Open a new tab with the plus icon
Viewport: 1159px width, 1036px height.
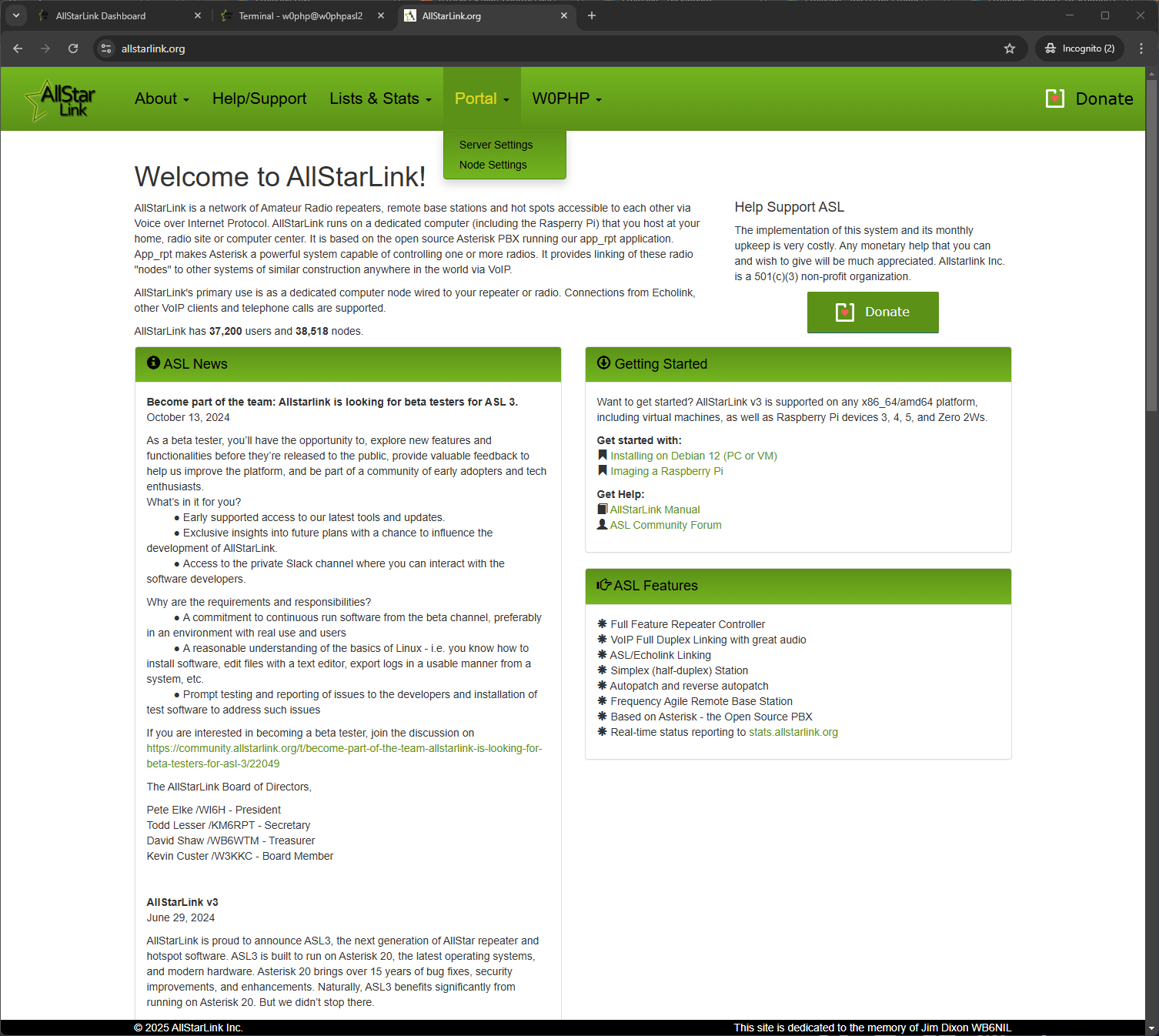point(591,15)
